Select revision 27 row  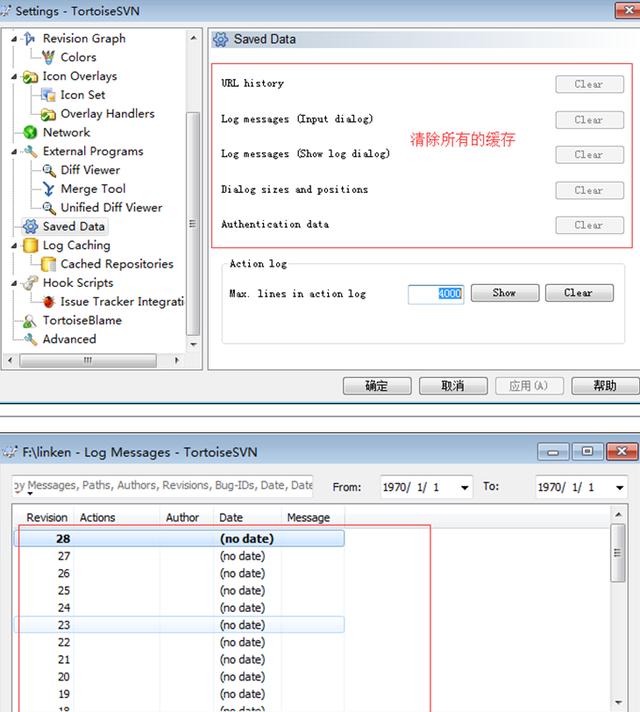179,556
